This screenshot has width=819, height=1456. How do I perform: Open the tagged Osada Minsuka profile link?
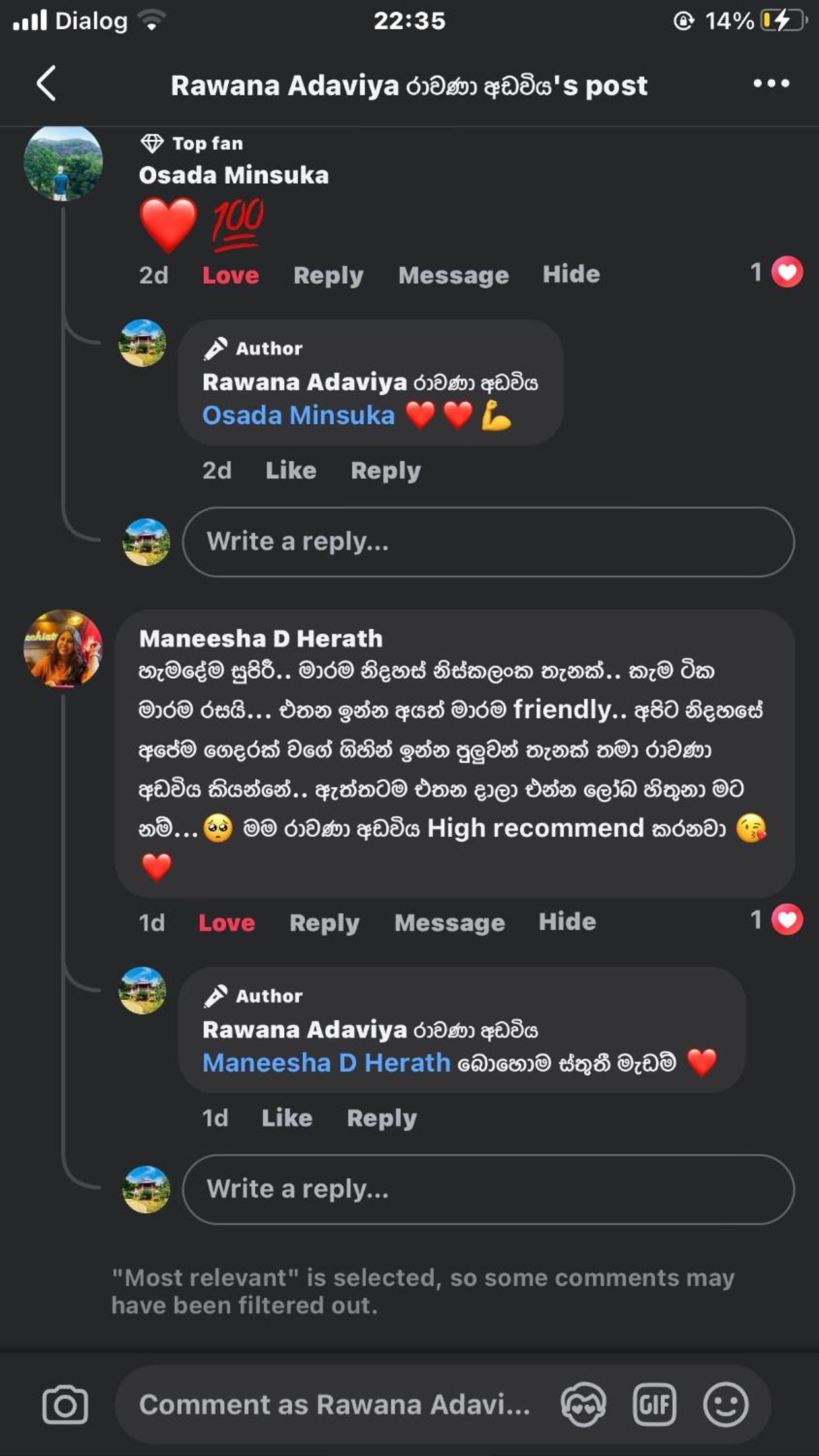(x=298, y=415)
